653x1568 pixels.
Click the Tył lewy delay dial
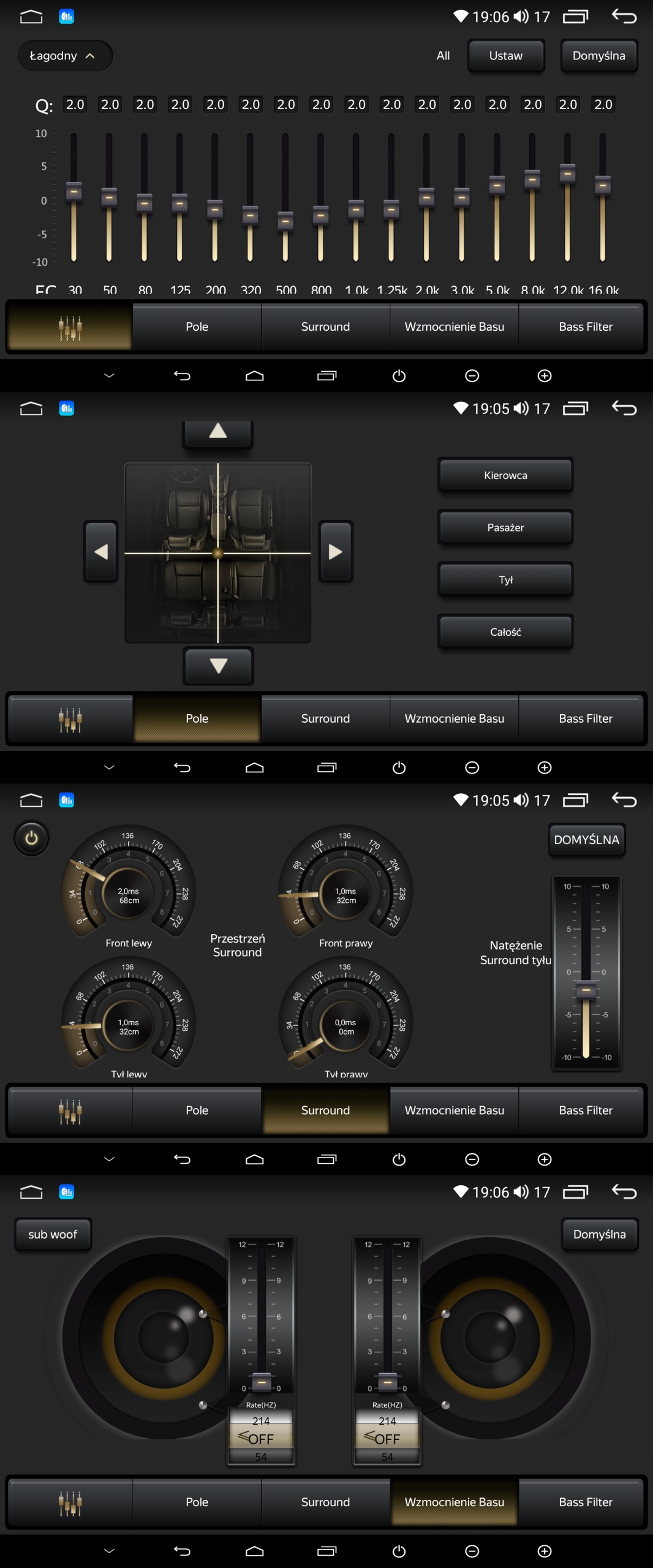[129, 1027]
